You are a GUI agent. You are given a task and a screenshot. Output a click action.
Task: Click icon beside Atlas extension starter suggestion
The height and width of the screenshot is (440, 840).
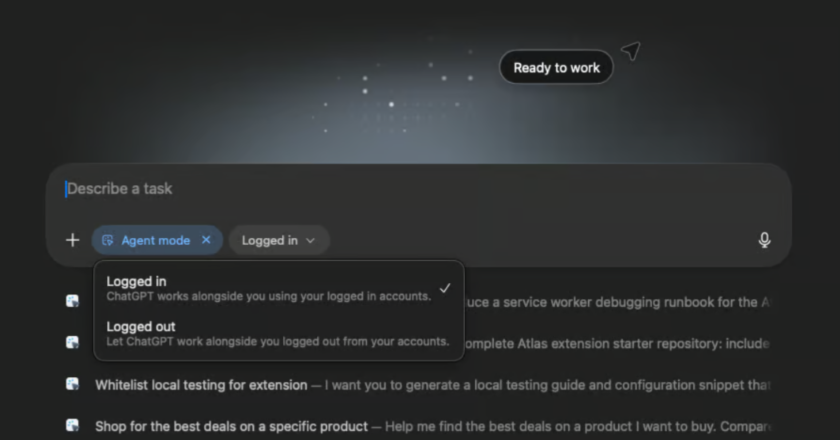[72, 342]
